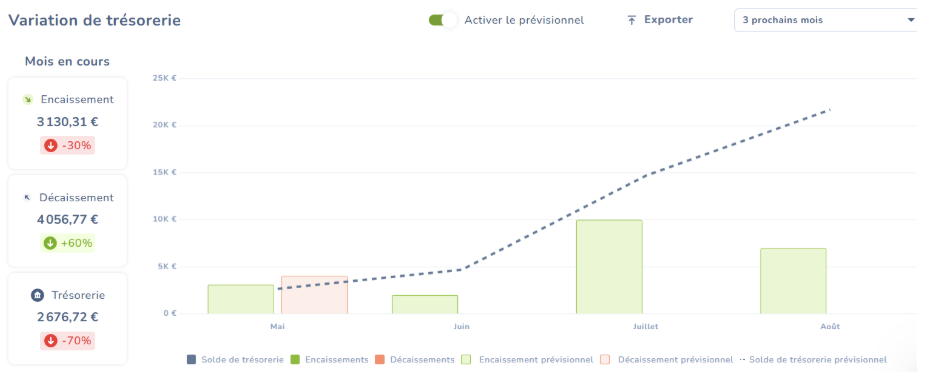Viewport: 942px width, 392px height.
Task: Toggle Décaissements legend swatch
Action: pos(380,360)
